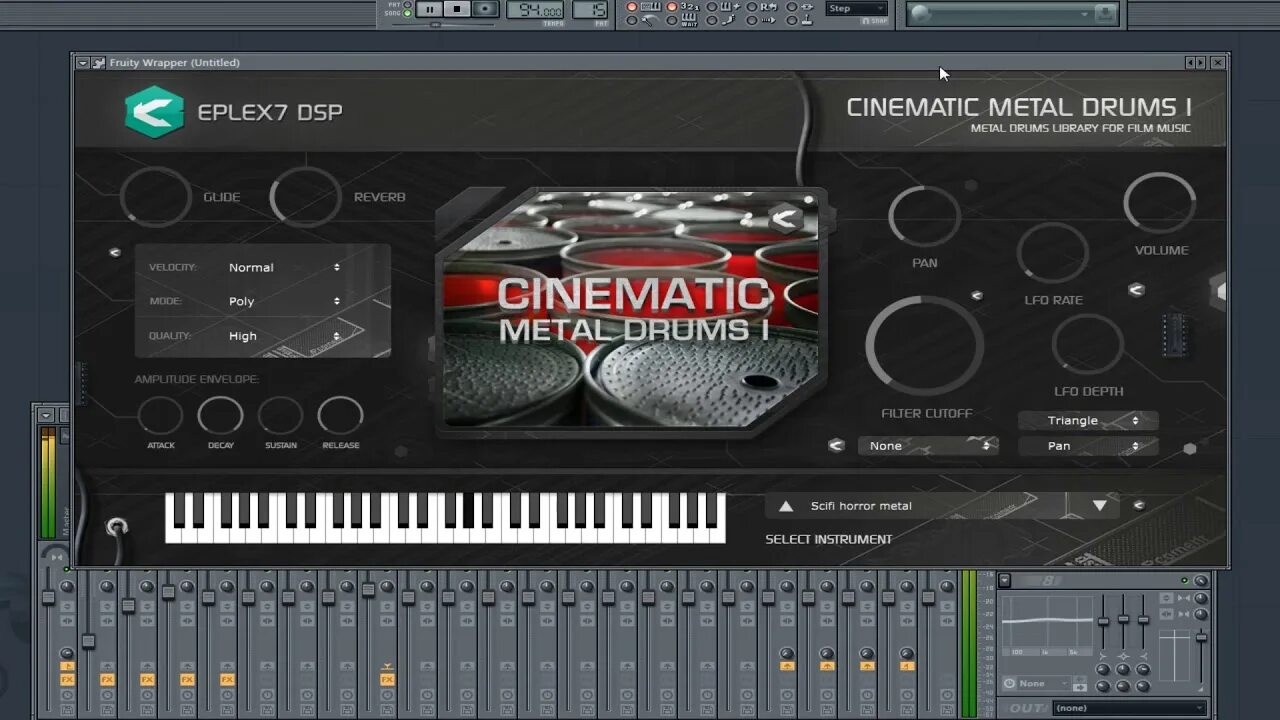Click the GLIDE knob
1280x720 pixels.
(156, 197)
